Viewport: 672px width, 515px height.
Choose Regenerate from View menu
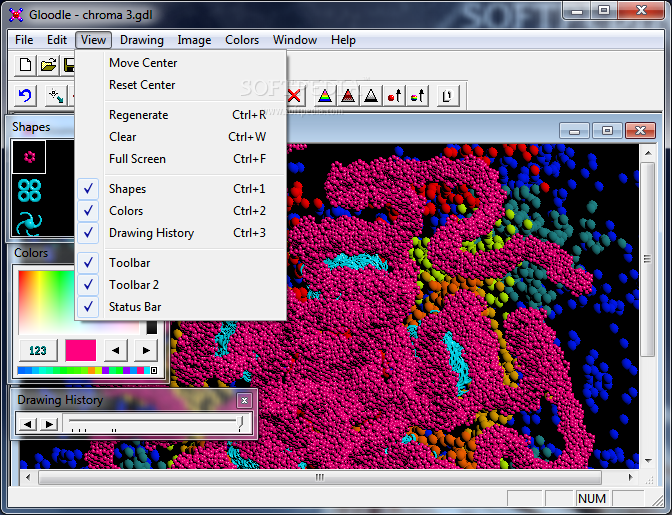pyautogui.click(x=180, y=115)
